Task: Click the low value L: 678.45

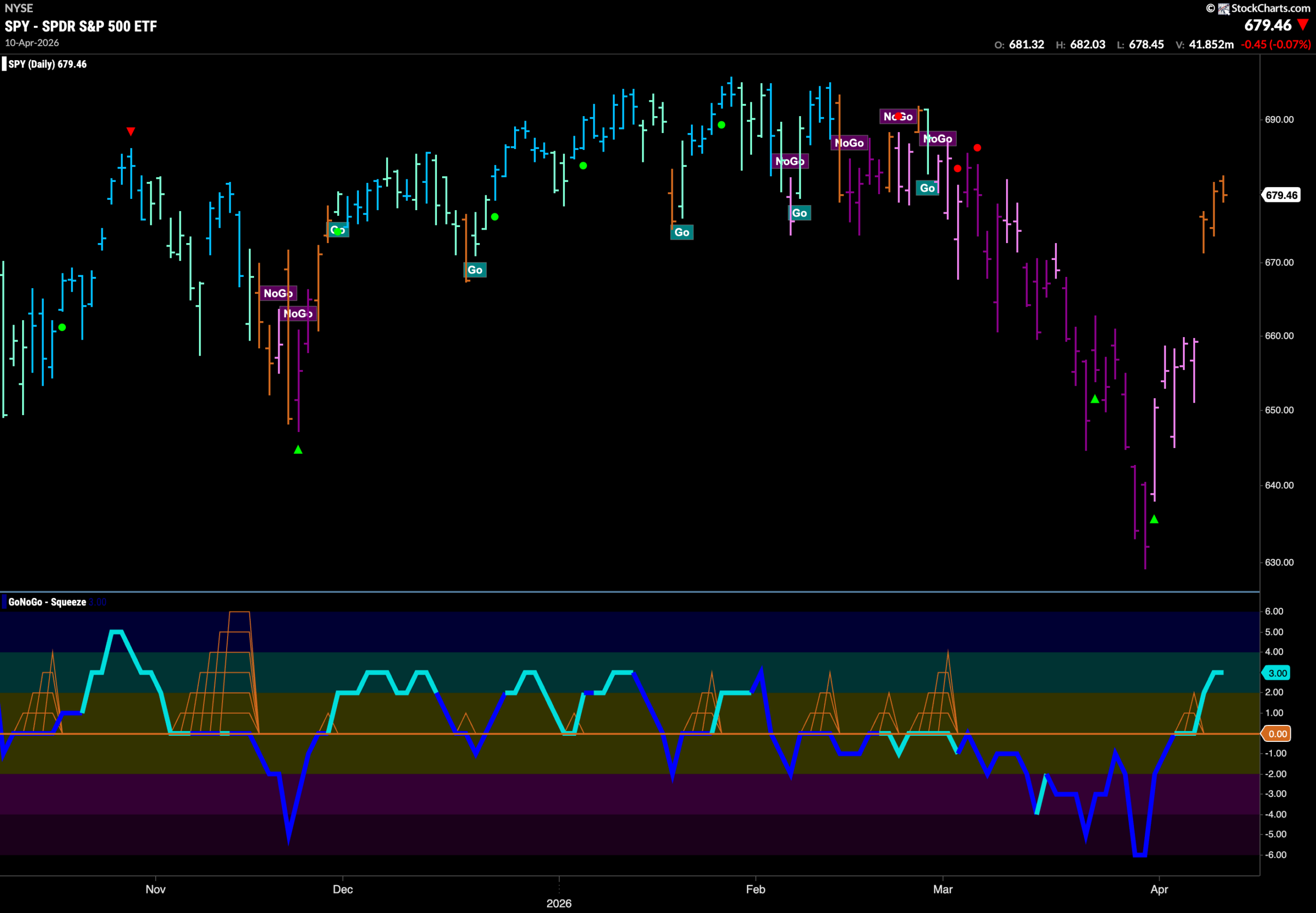Action: coord(1140,45)
